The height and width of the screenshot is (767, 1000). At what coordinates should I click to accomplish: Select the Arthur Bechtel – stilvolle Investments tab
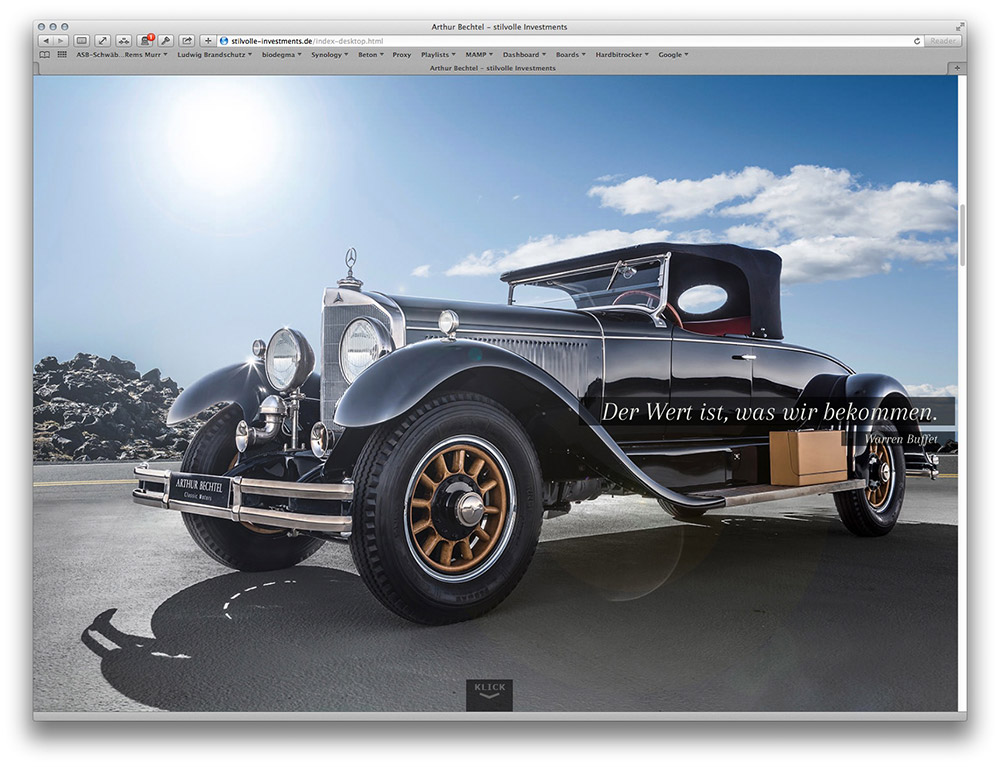click(492, 68)
